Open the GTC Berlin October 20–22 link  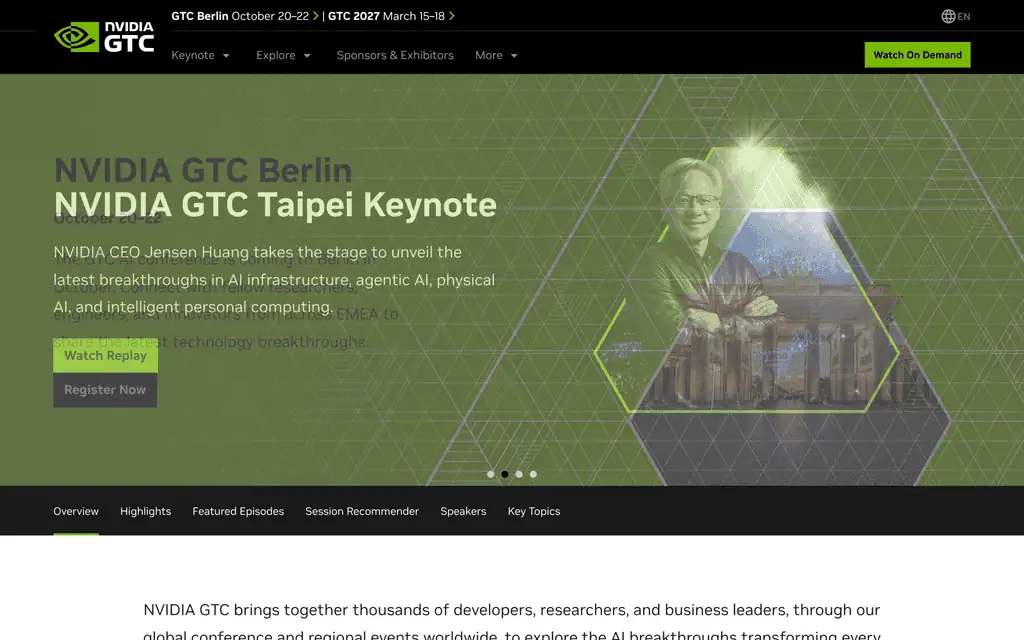[x=240, y=16]
